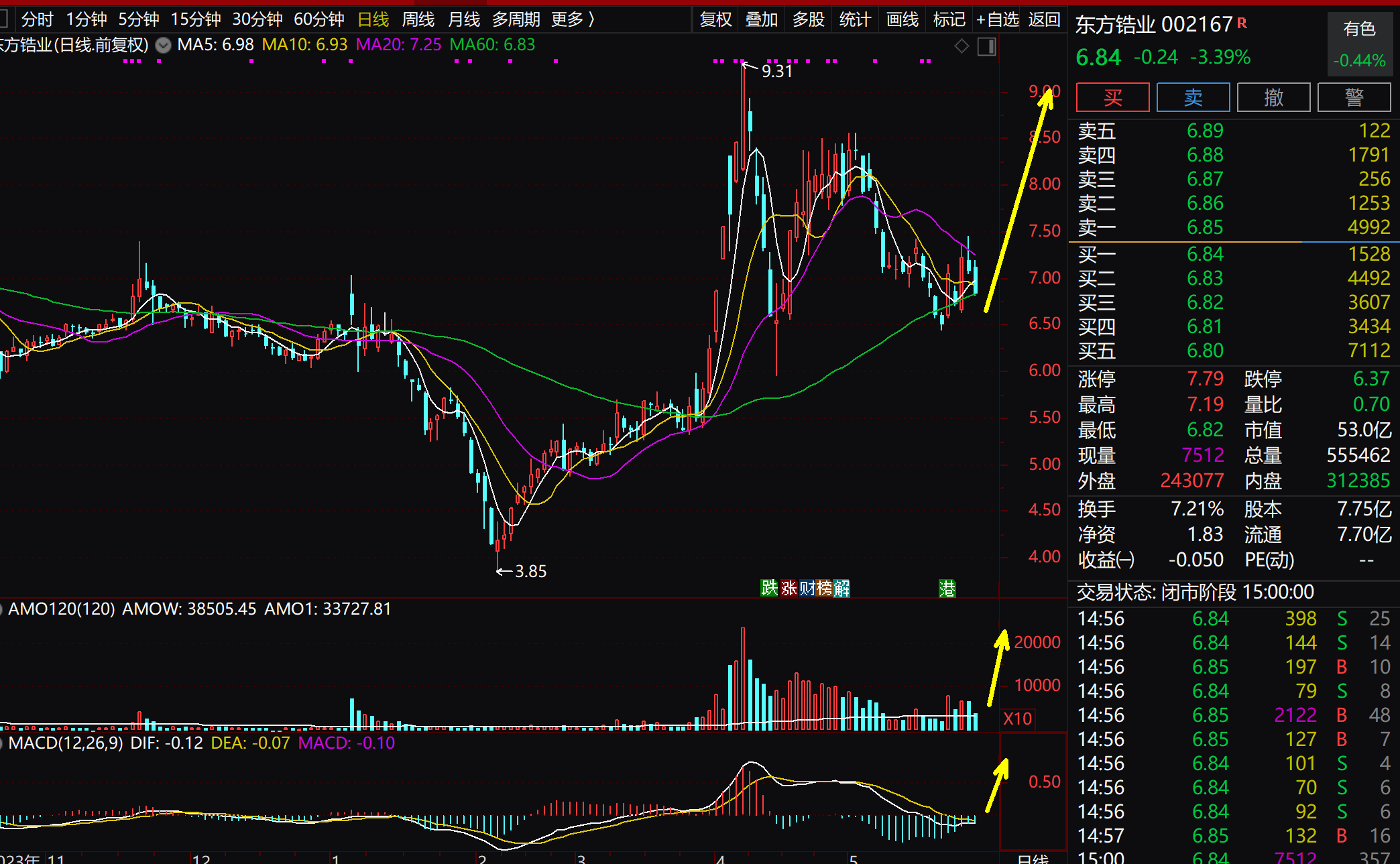Click 返回 to go back
Image resolution: width=1400 pixels, height=864 pixels.
(x=1045, y=19)
